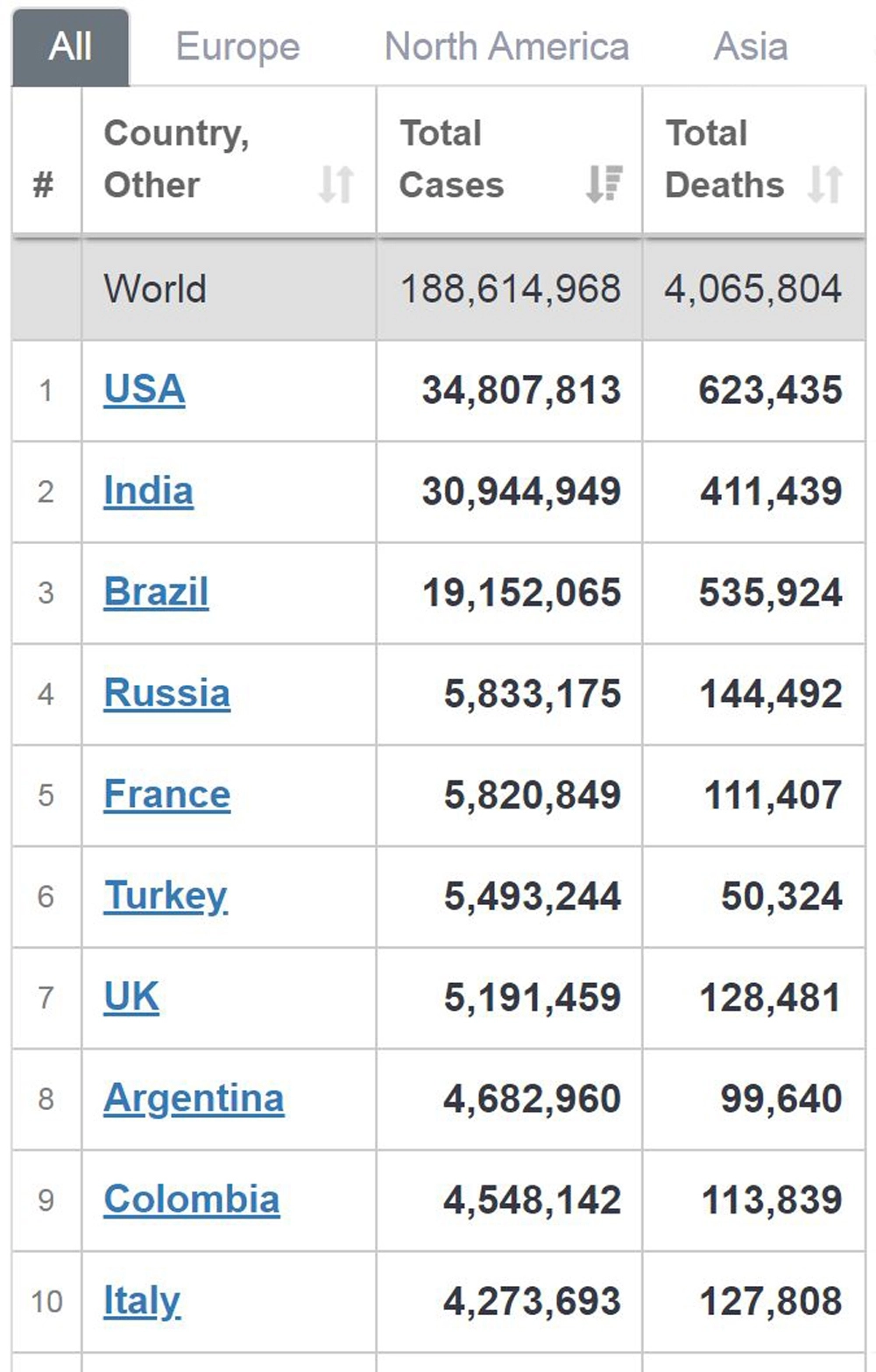Click the # column header
Image resolution: width=876 pixels, height=1372 pixels.
coord(44,185)
